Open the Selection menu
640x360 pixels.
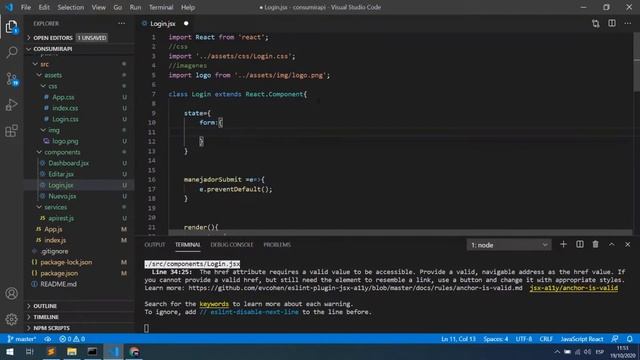(x=71, y=7)
